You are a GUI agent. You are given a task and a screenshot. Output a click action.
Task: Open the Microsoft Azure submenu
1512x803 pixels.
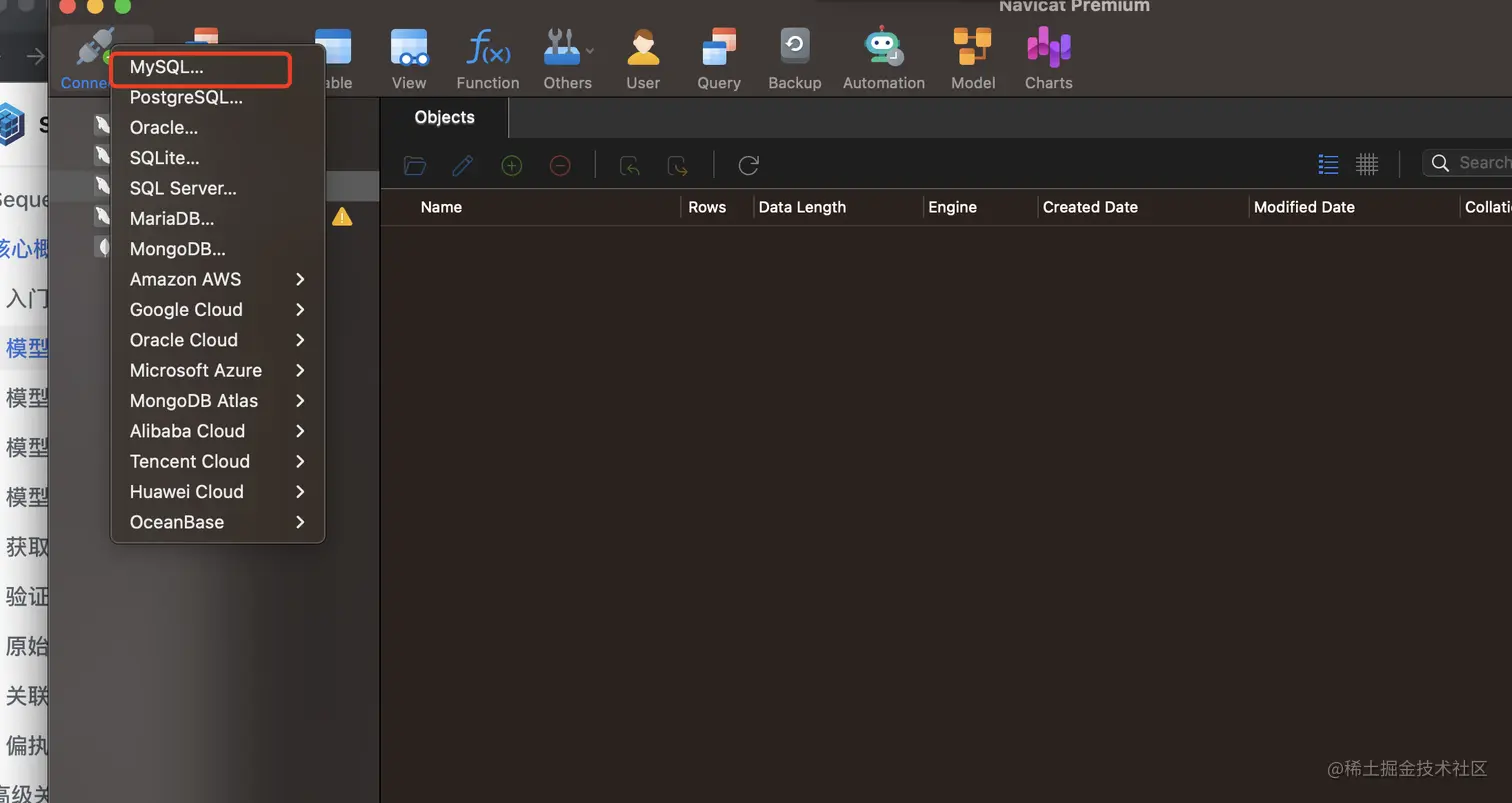pyautogui.click(x=217, y=370)
